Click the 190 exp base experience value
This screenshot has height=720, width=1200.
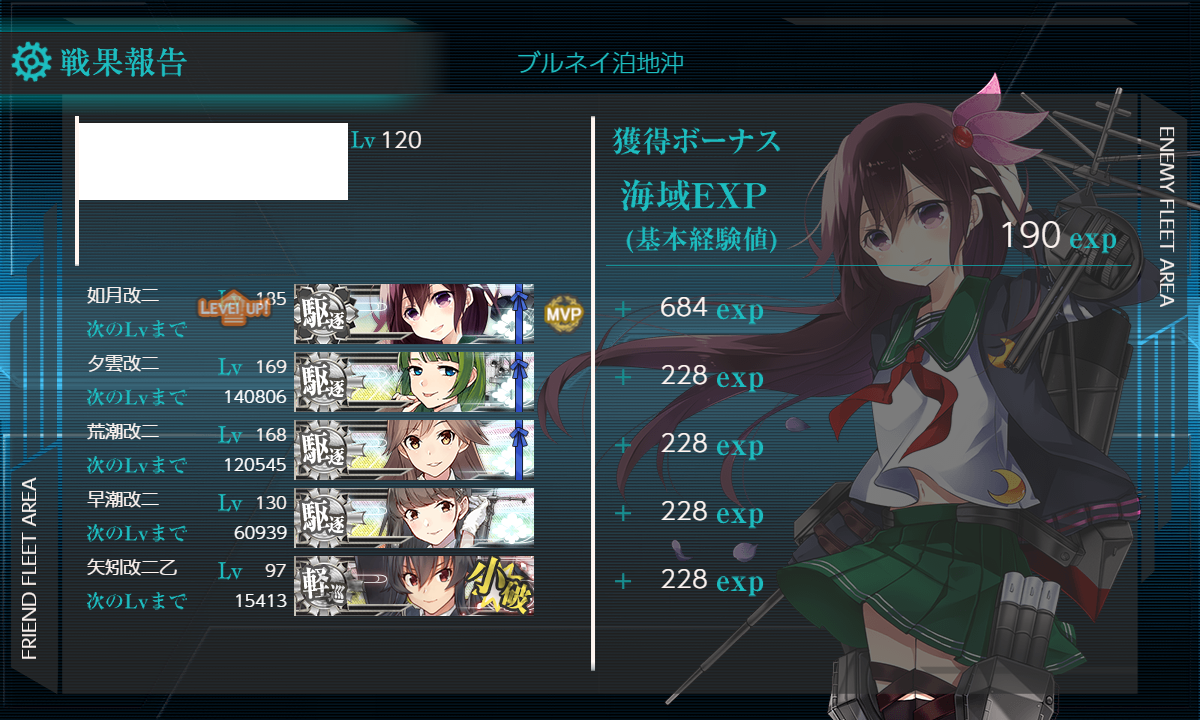(x=1058, y=236)
